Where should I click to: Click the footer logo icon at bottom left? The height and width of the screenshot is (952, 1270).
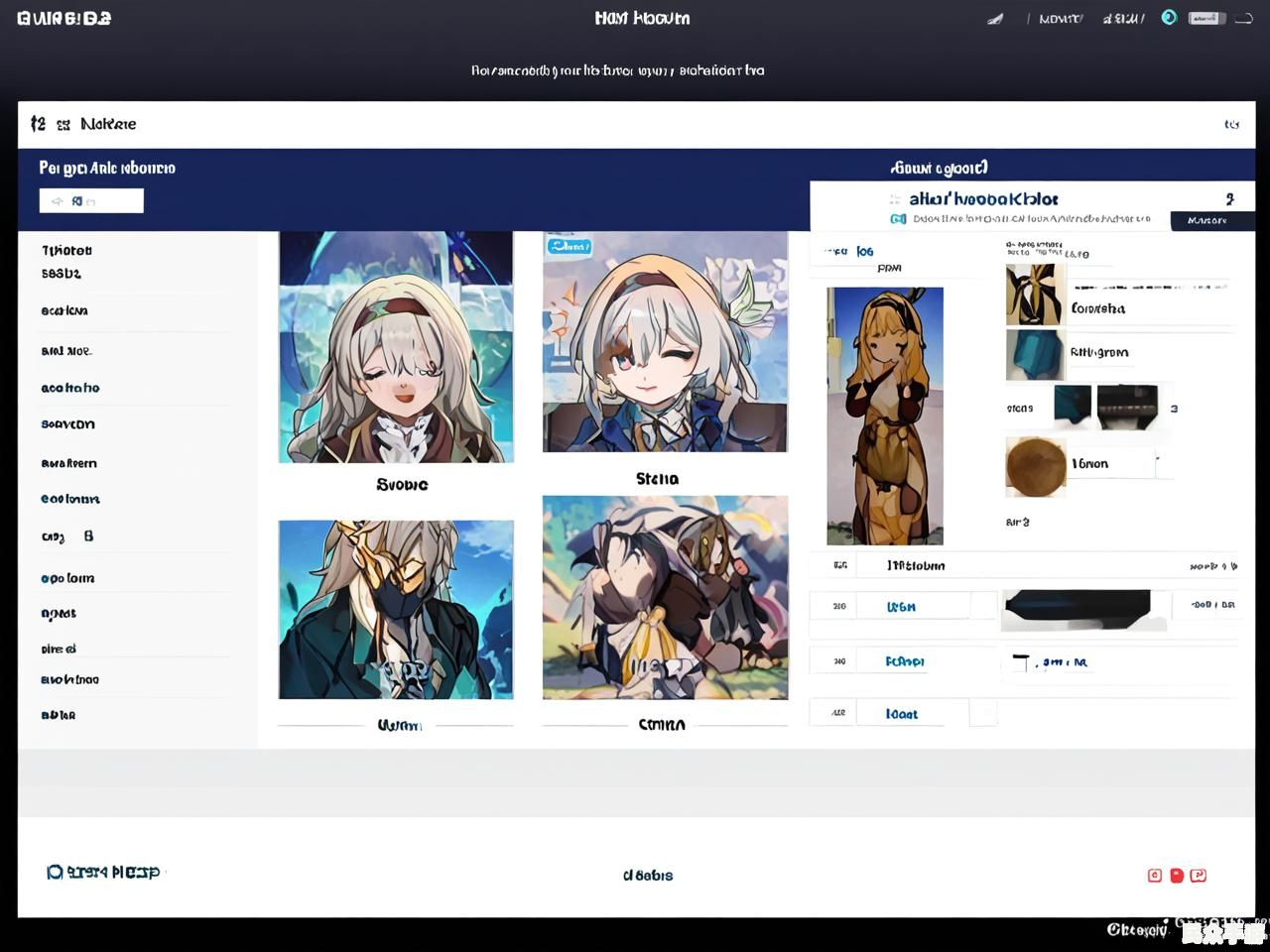click(55, 872)
